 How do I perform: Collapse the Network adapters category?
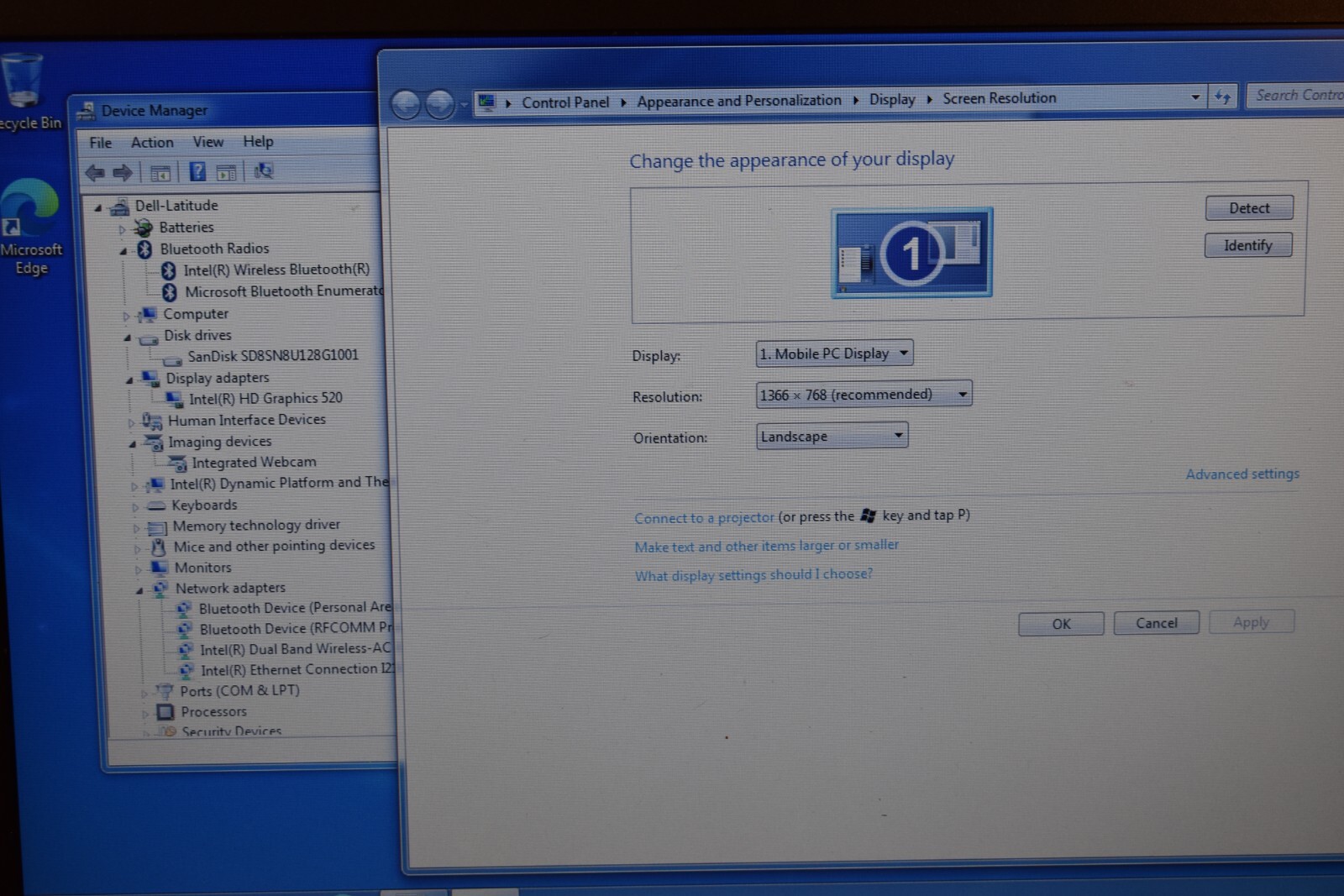point(139,590)
